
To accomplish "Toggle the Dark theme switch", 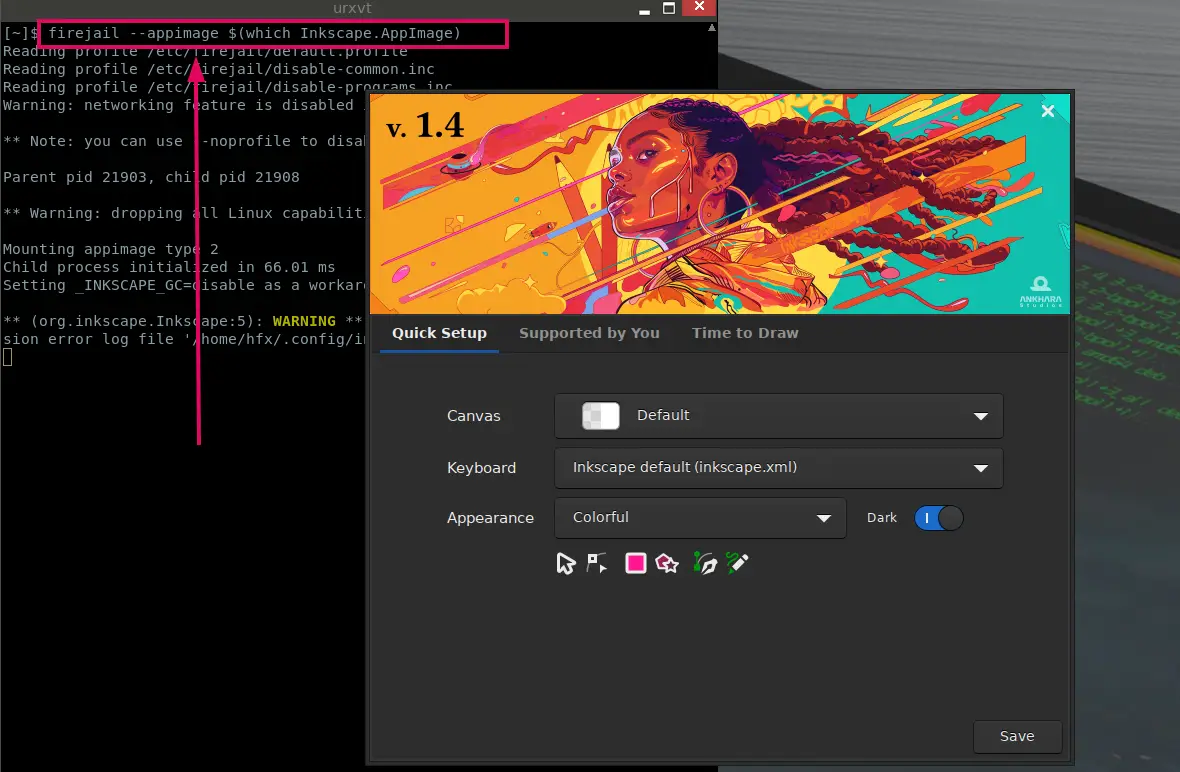I will (x=938, y=518).
